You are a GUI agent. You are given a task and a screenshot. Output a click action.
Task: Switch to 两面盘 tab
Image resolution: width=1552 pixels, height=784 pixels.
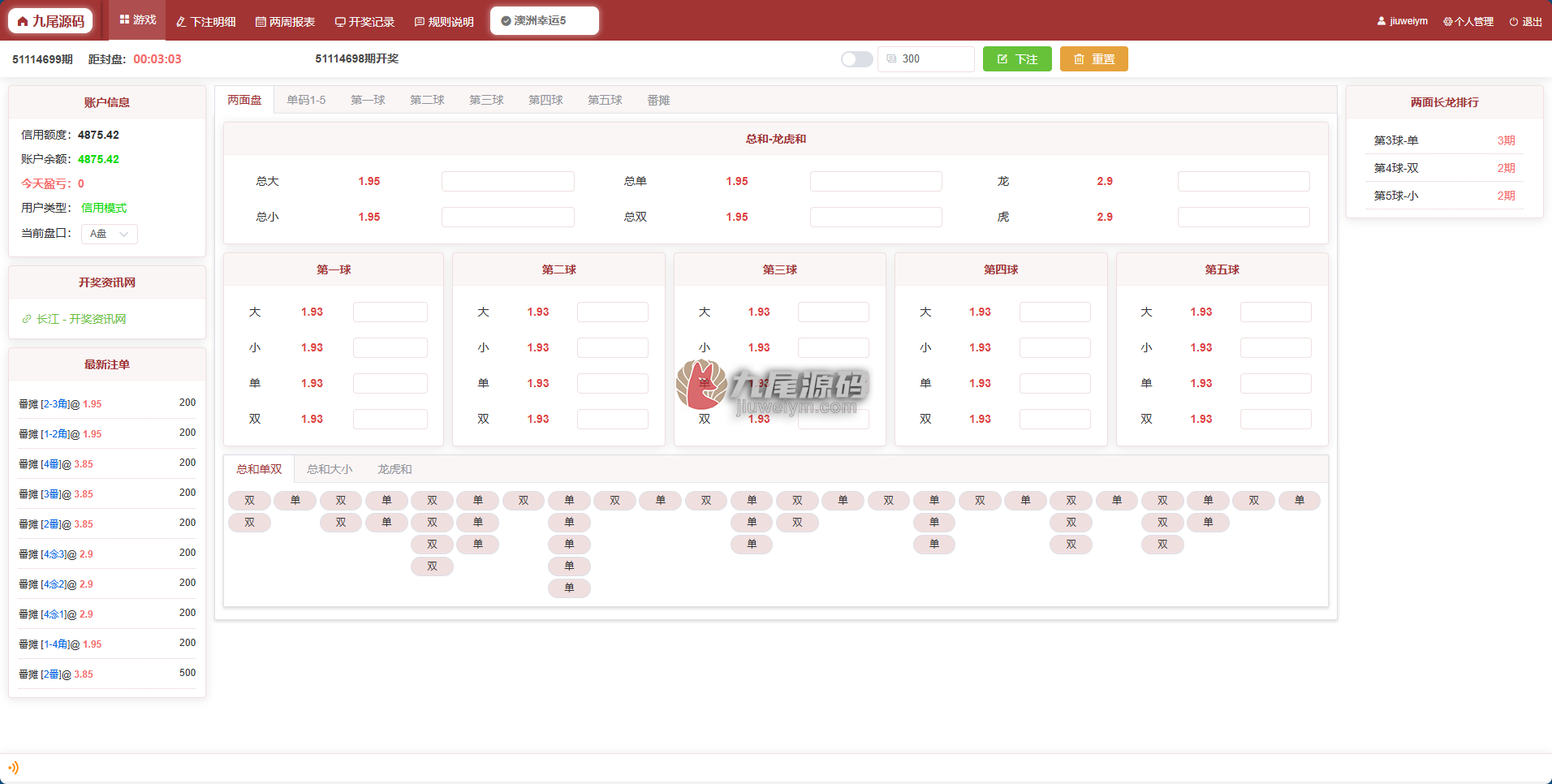pos(244,100)
